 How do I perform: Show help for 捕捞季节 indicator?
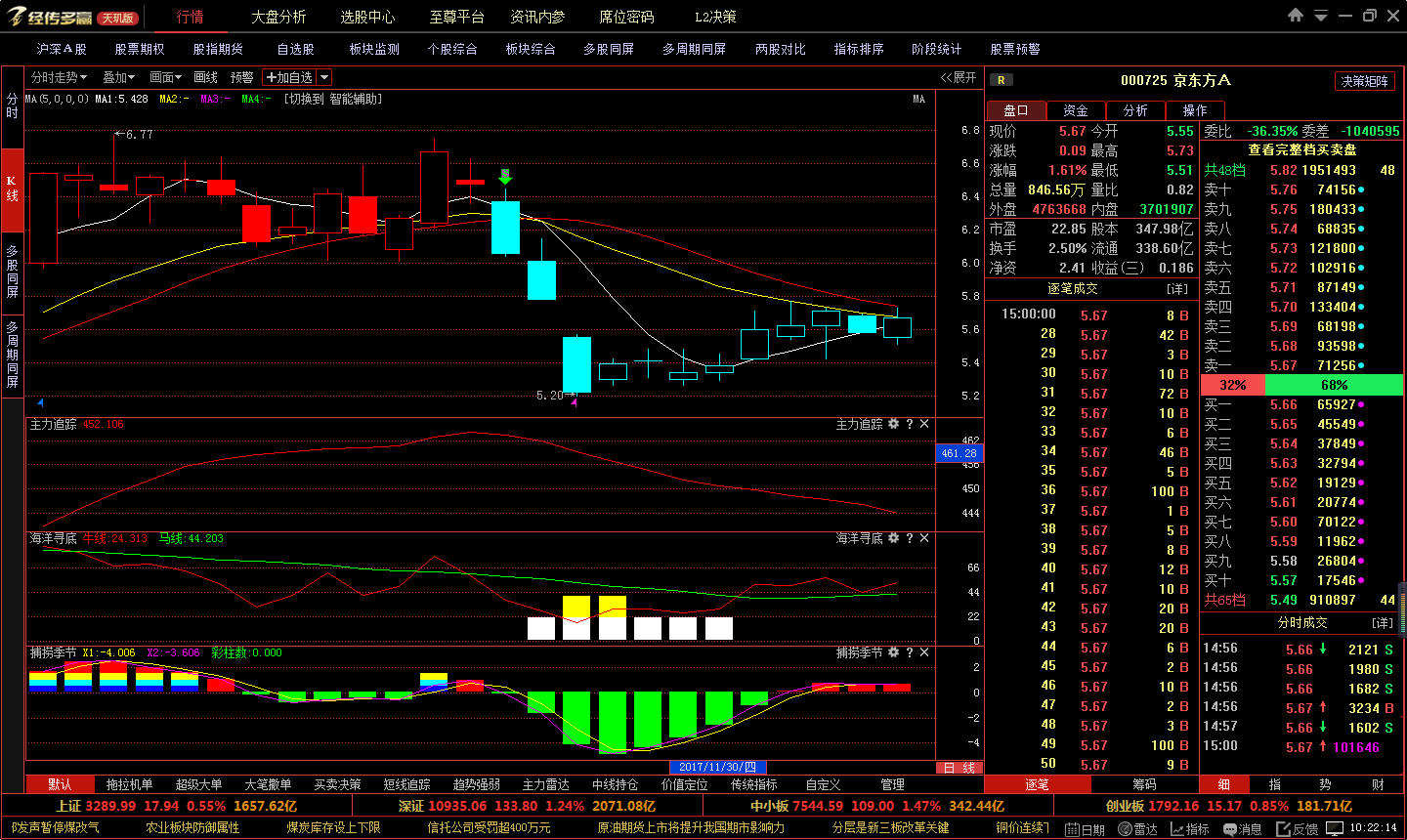pos(909,652)
